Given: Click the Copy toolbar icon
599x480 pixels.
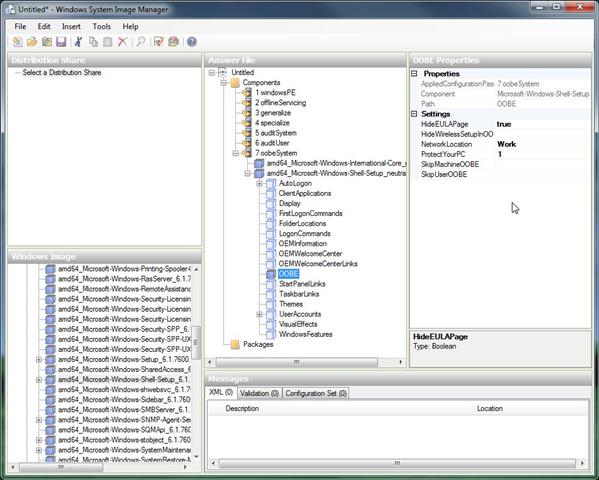Looking at the screenshot, I should [x=93, y=42].
